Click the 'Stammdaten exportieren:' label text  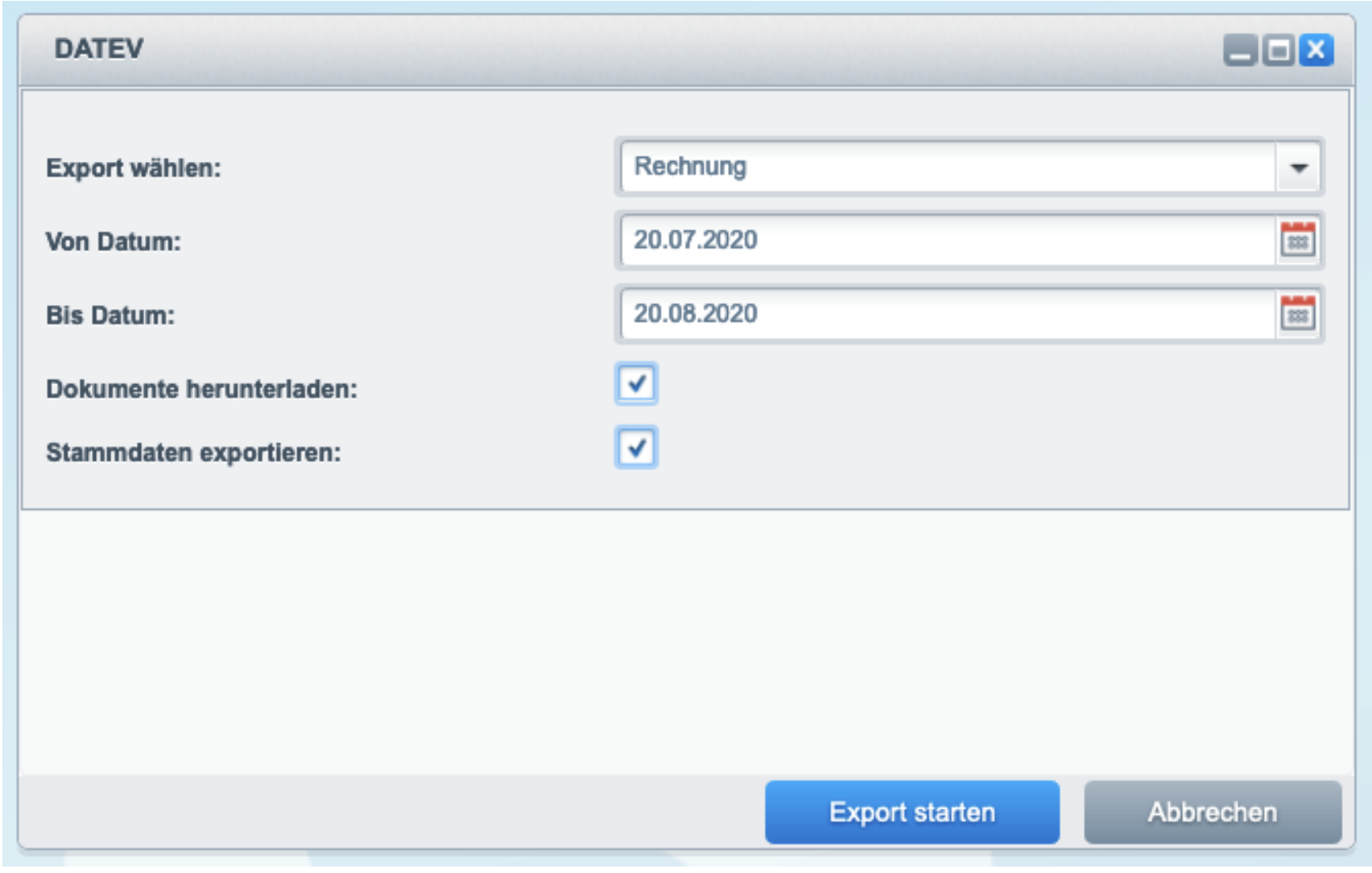(193, 453)
